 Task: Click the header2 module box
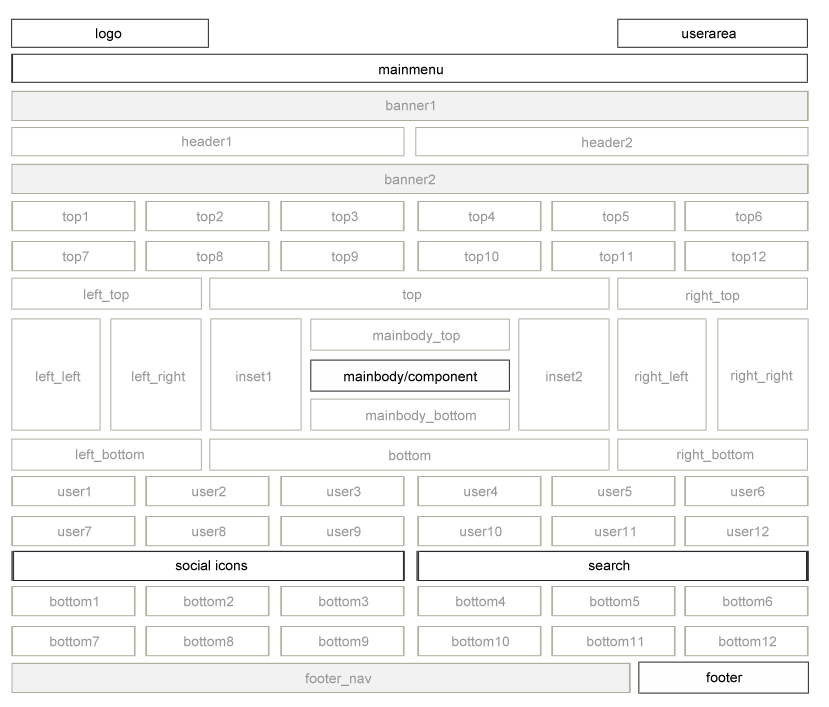pos(612,141)
